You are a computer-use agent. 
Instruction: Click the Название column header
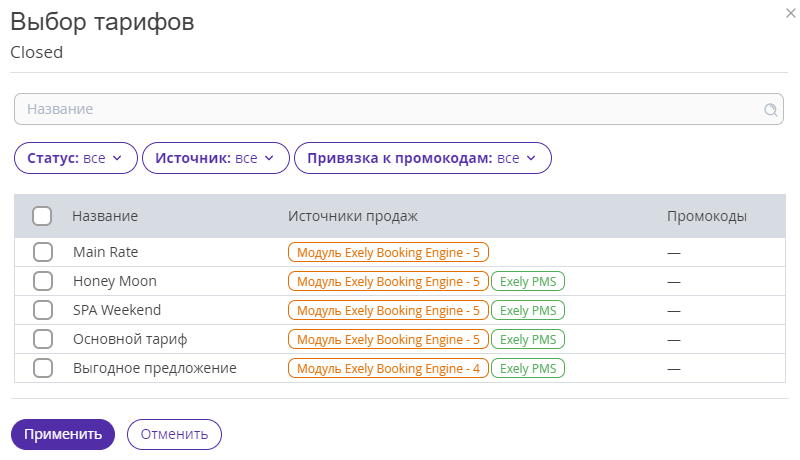(x=105, y=216)
